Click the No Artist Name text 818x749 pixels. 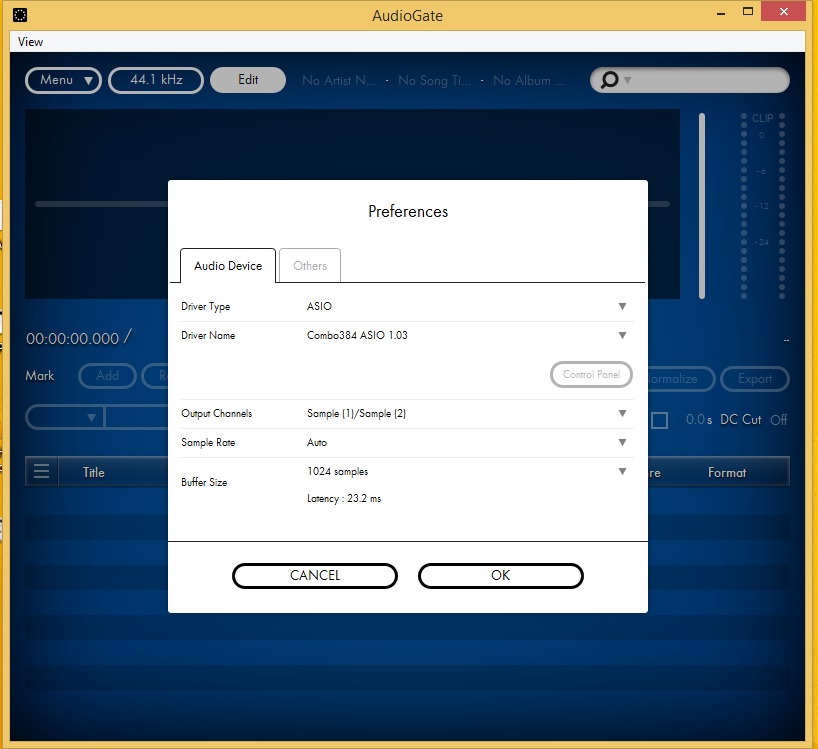[339, 80]
